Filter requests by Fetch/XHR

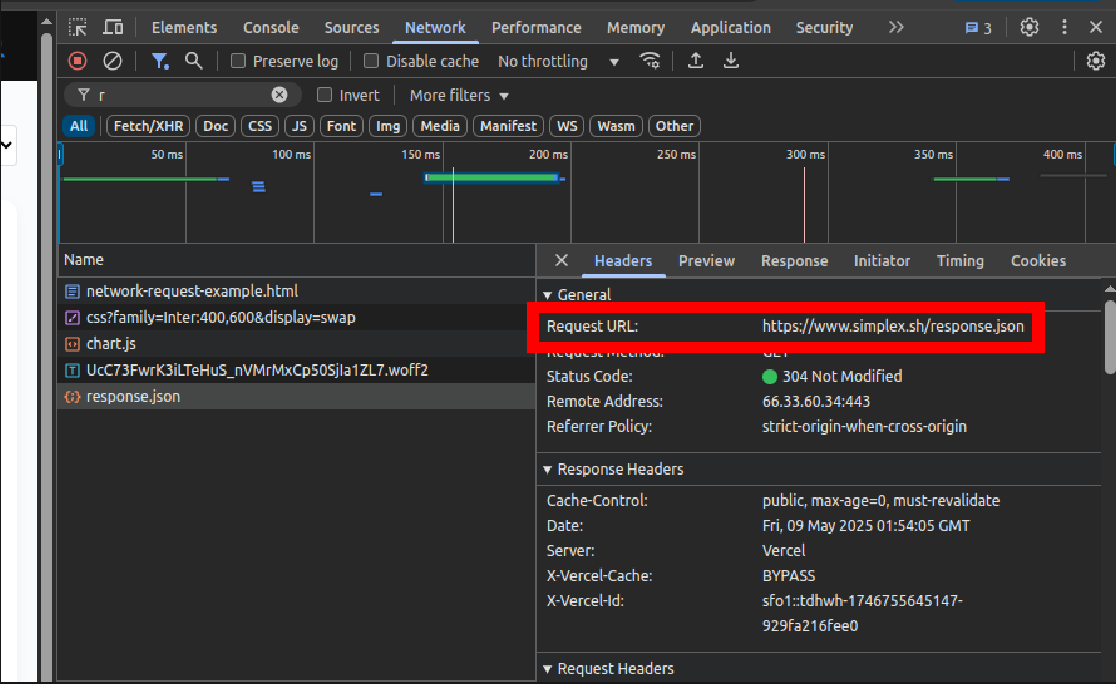pos(149,126)
